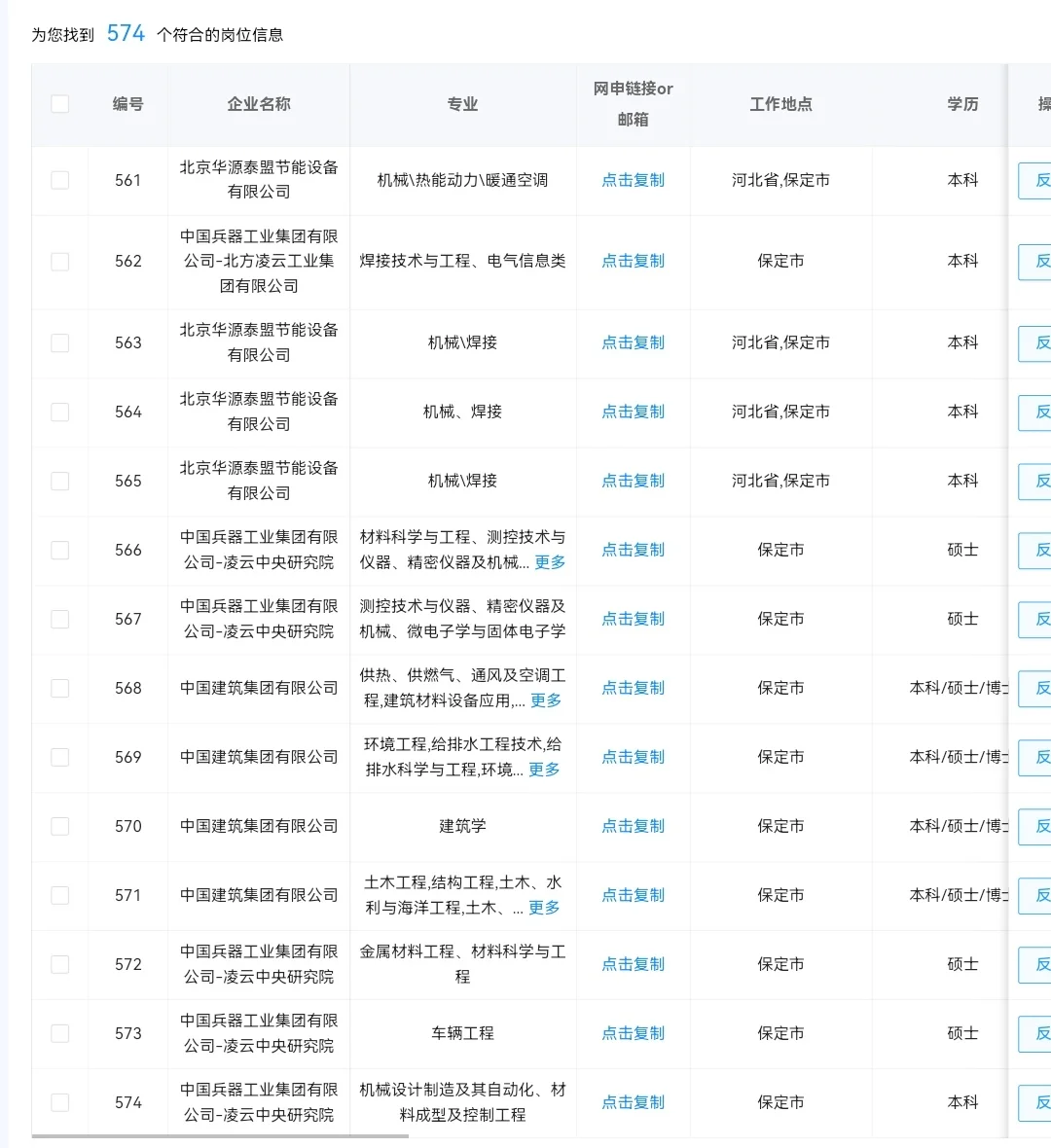Click the 建筑学 major cell
1051x1148 pixels.
tap(463, 827)
